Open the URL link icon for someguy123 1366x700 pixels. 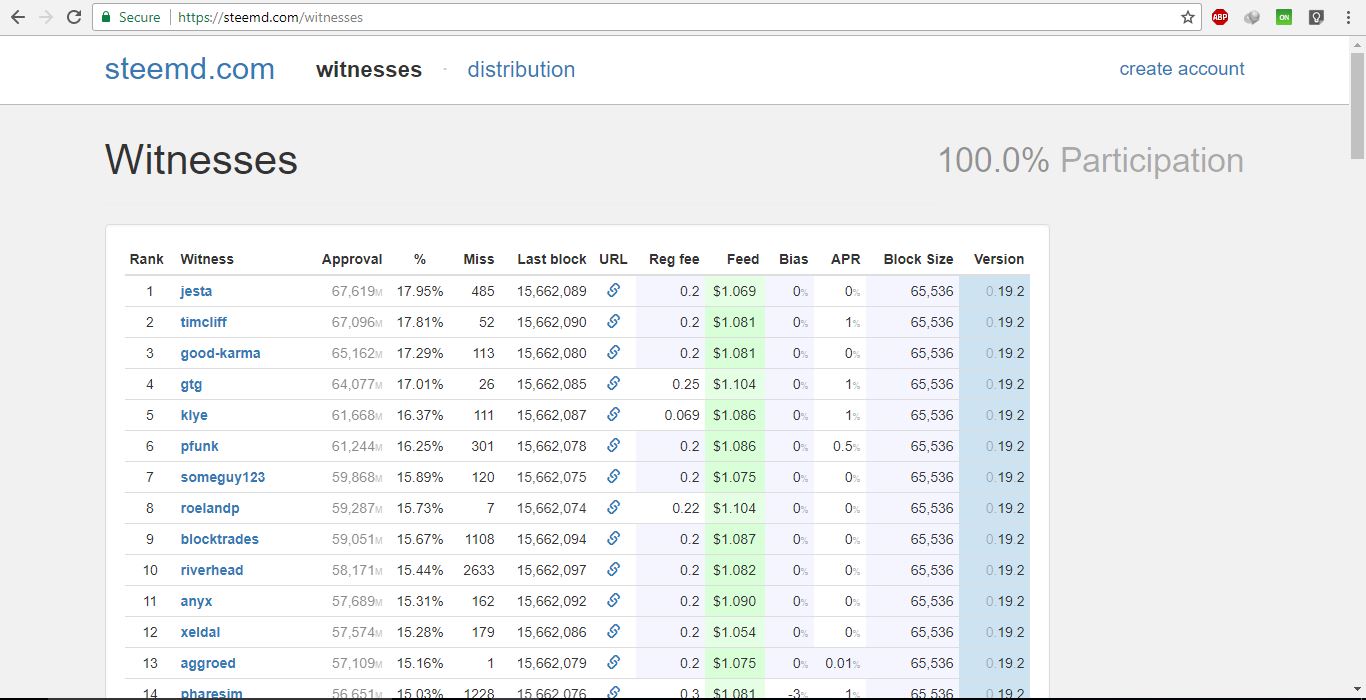(x=613, y=477)
